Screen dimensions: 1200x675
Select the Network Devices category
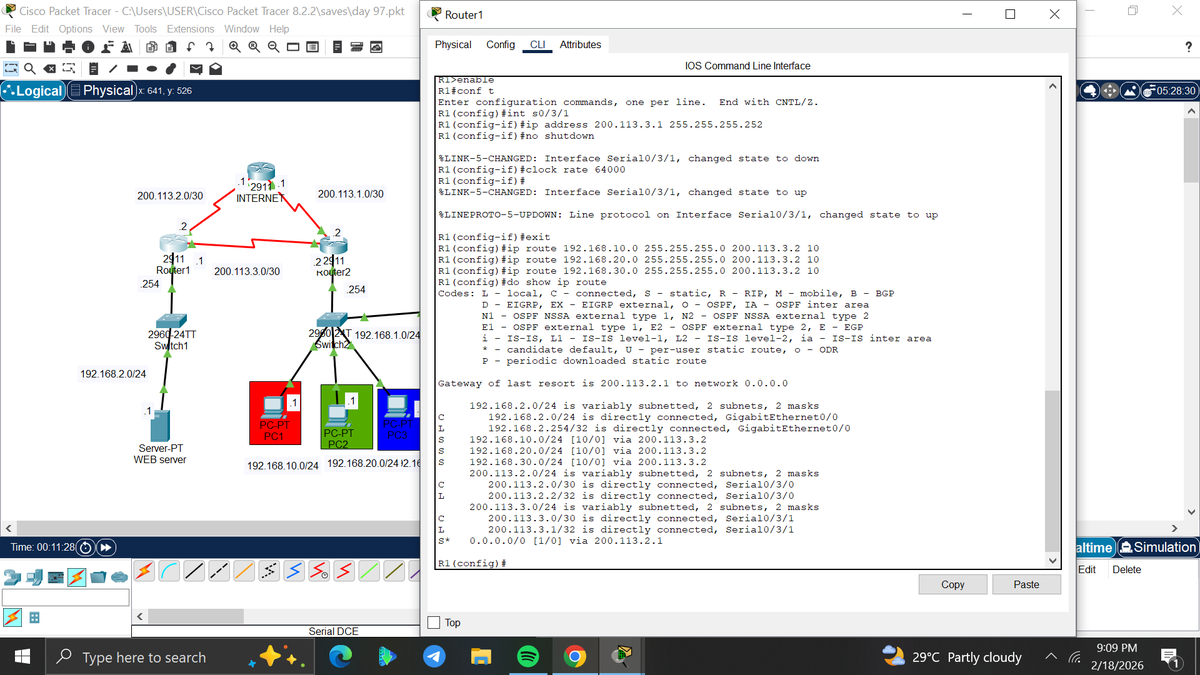(x=12, y=577)
